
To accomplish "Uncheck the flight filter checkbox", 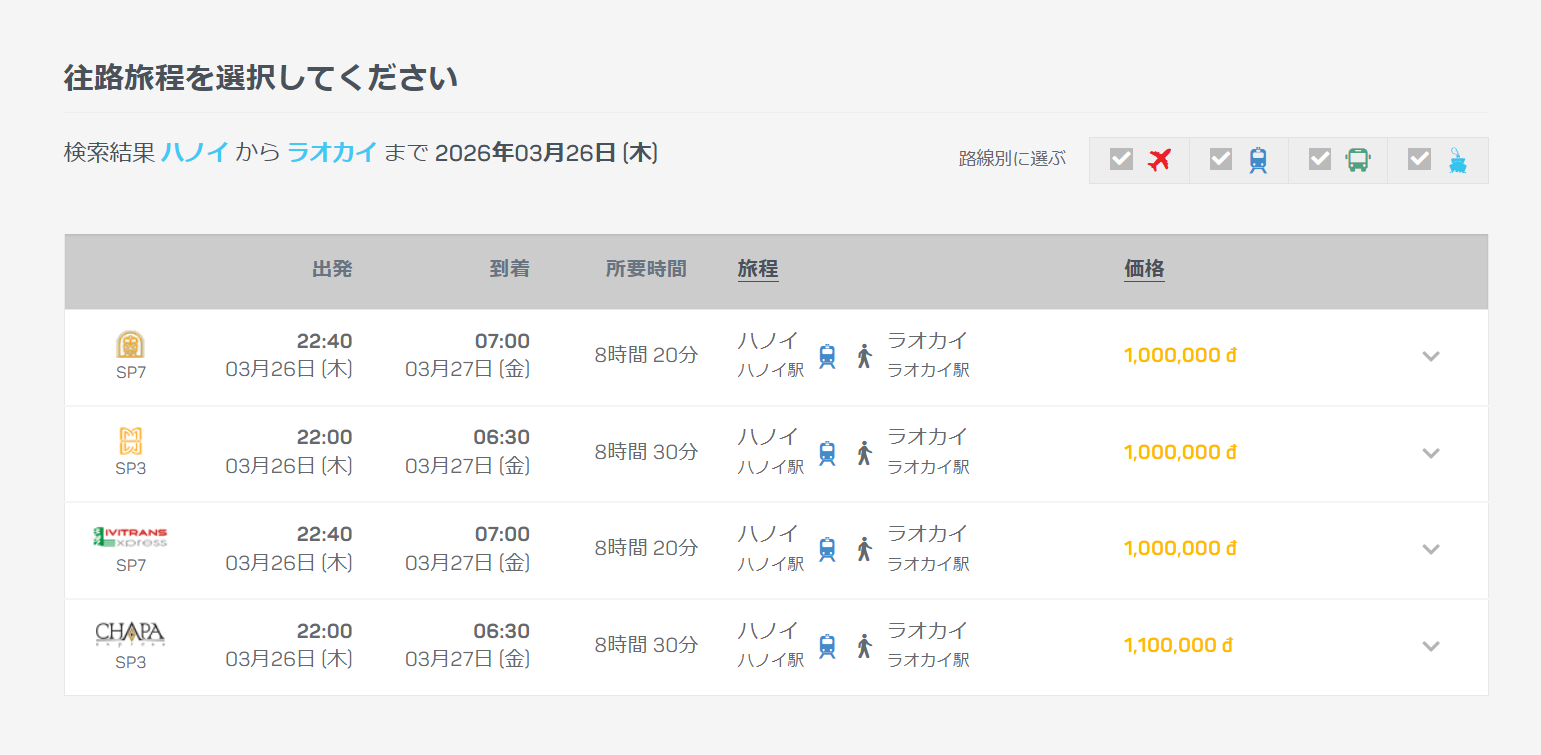I will (1121, 159).
